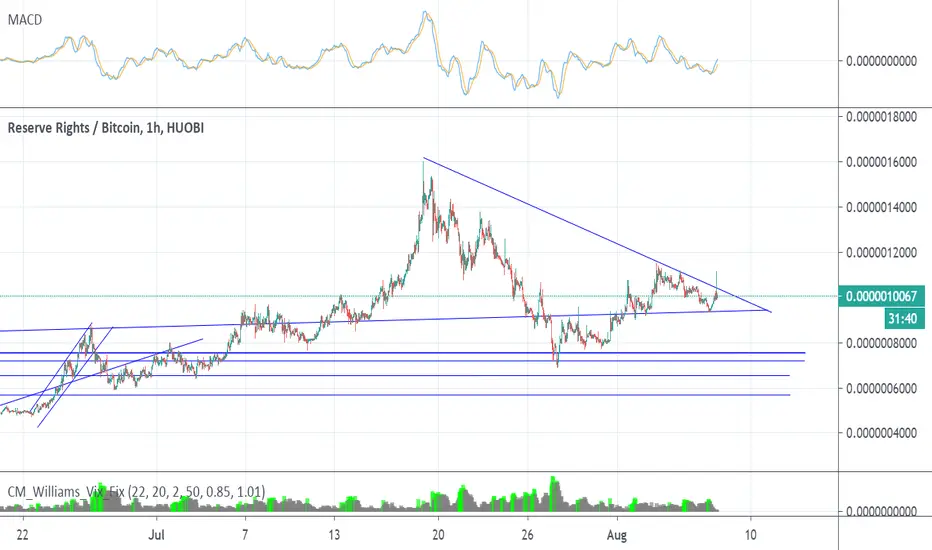Select the date label 22 on time axis
The height and width of the screenshot is (550, 932).
23,535
